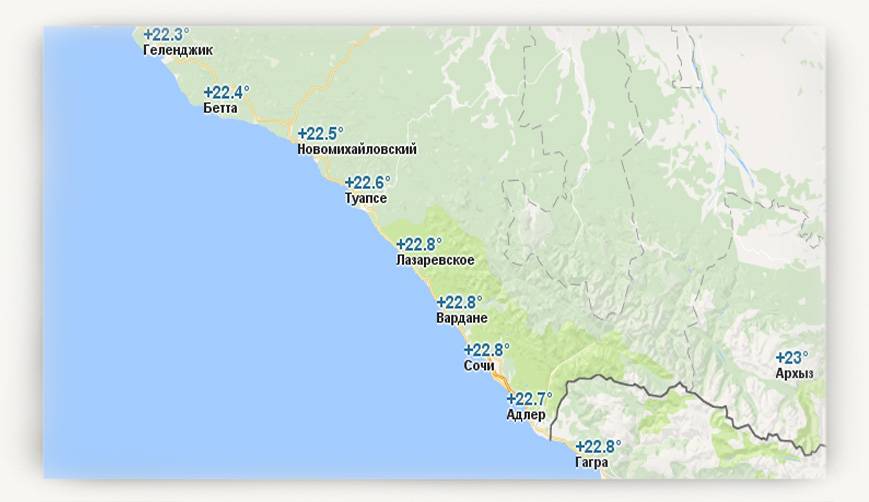Click the Геленджик city label
Screen dimensions: 869x502
click(177, 50)
